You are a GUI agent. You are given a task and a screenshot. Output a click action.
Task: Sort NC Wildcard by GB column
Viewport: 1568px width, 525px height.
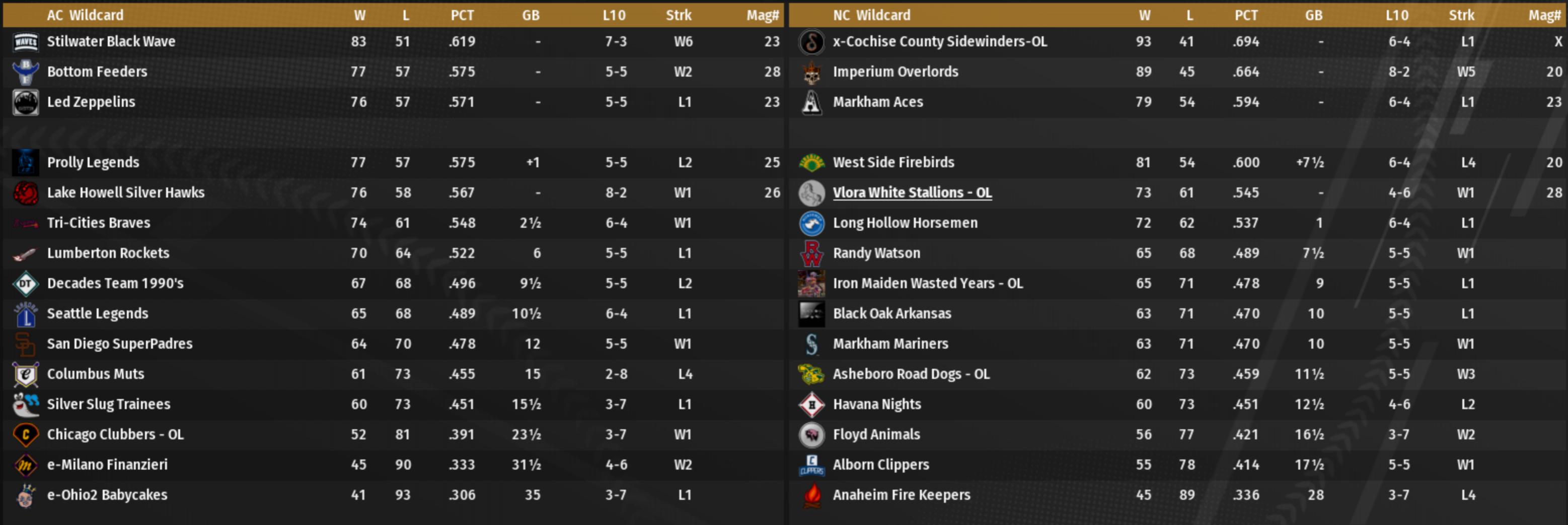(1313, 15)
